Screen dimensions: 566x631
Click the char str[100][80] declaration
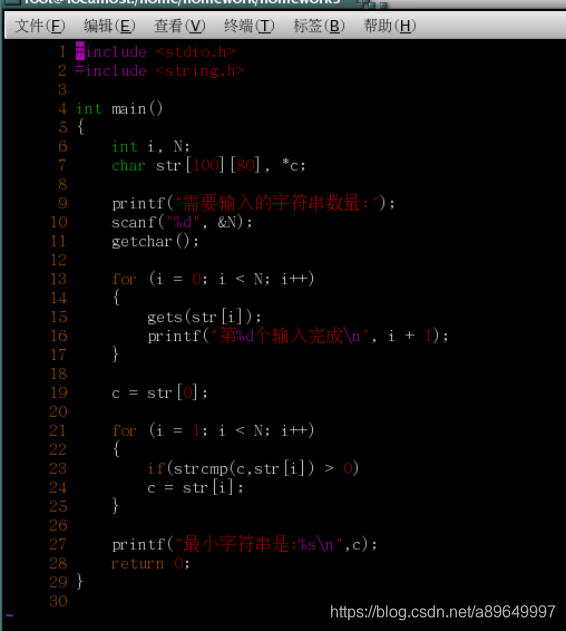coord(209,165)
